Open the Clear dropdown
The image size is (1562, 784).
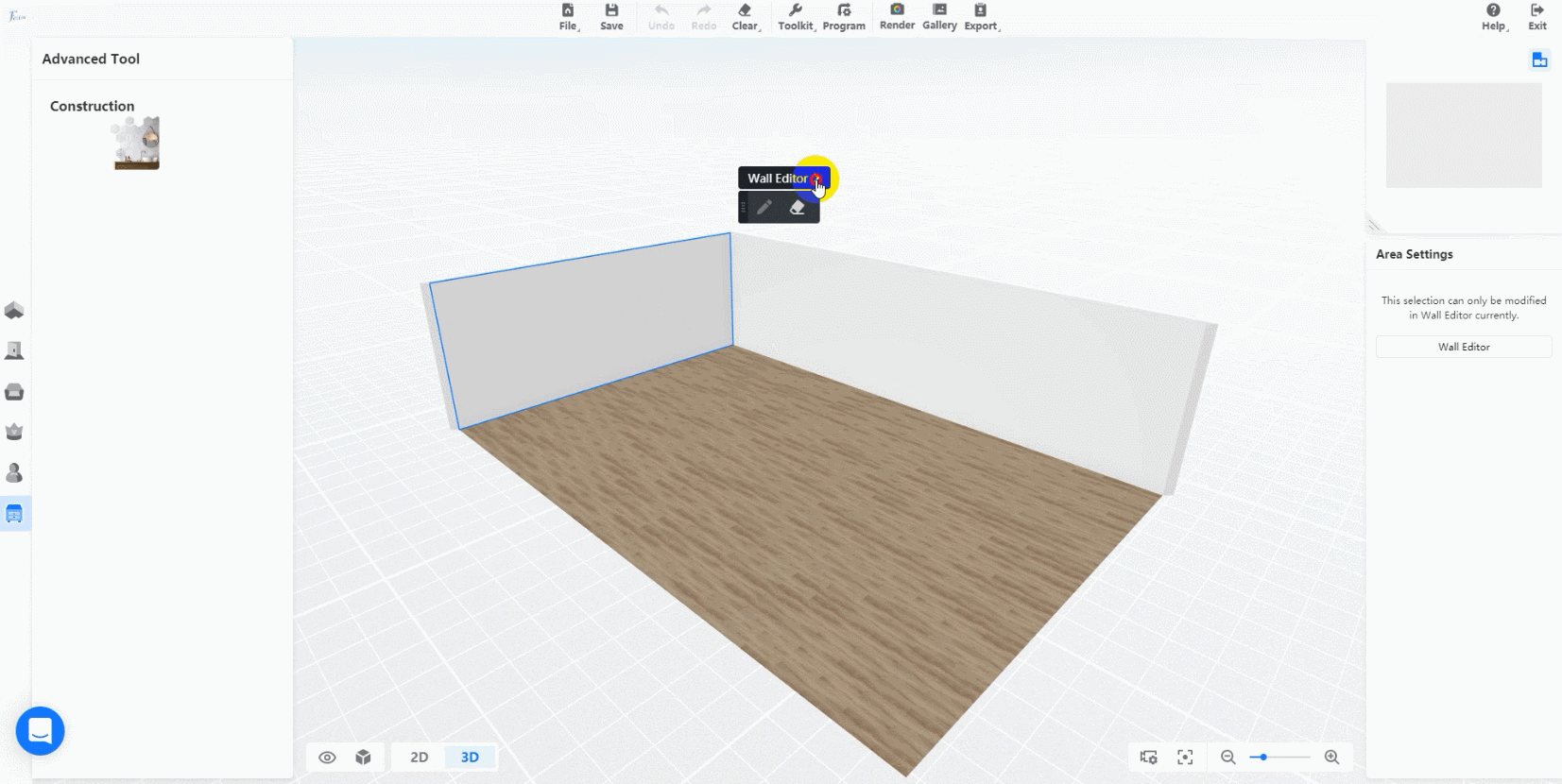click(x=746, y=17)
